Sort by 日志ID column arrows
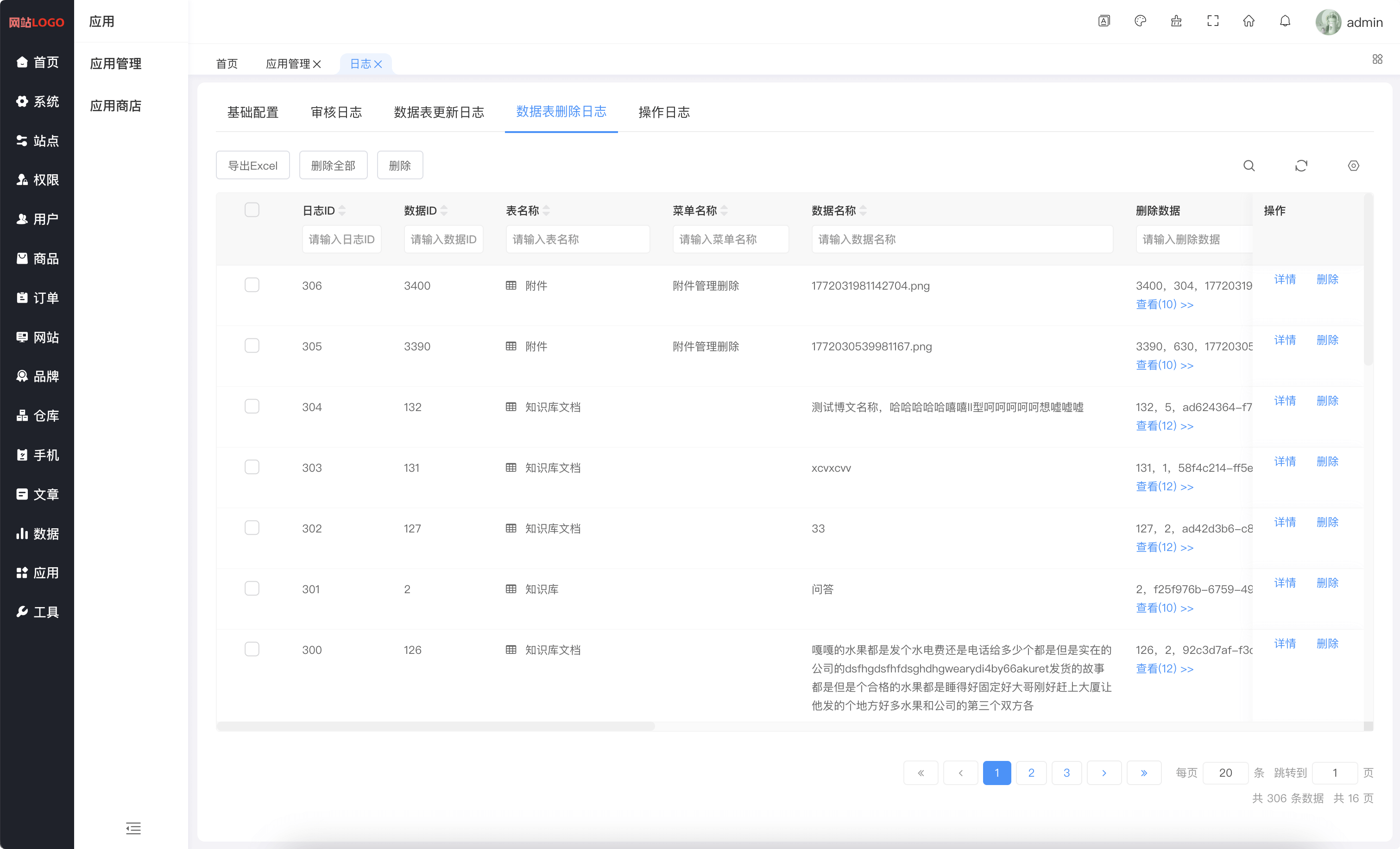 point(342,211)
